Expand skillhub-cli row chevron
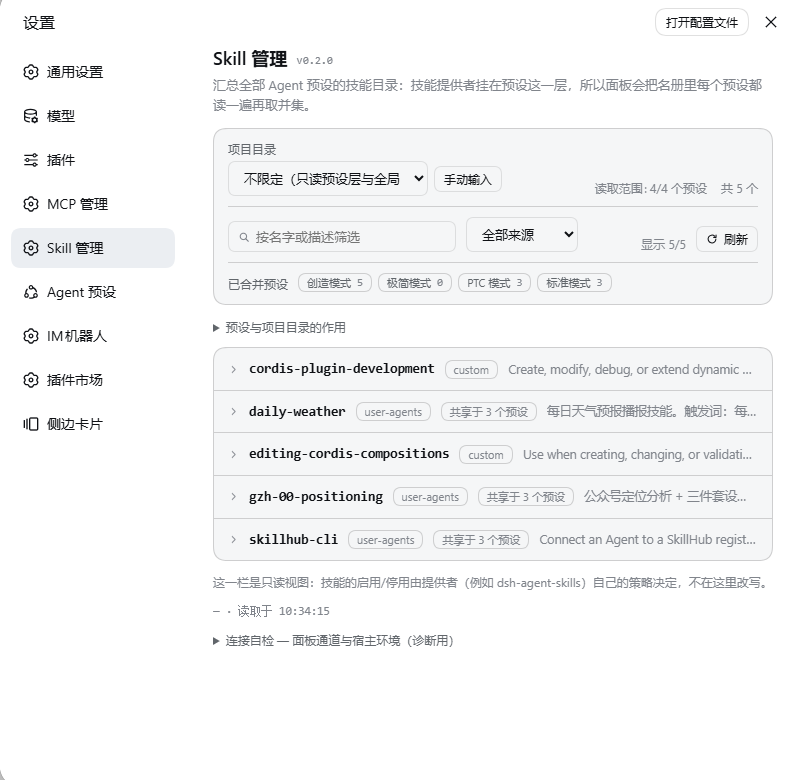The image size is (790, 780). (x=233, y=540)
